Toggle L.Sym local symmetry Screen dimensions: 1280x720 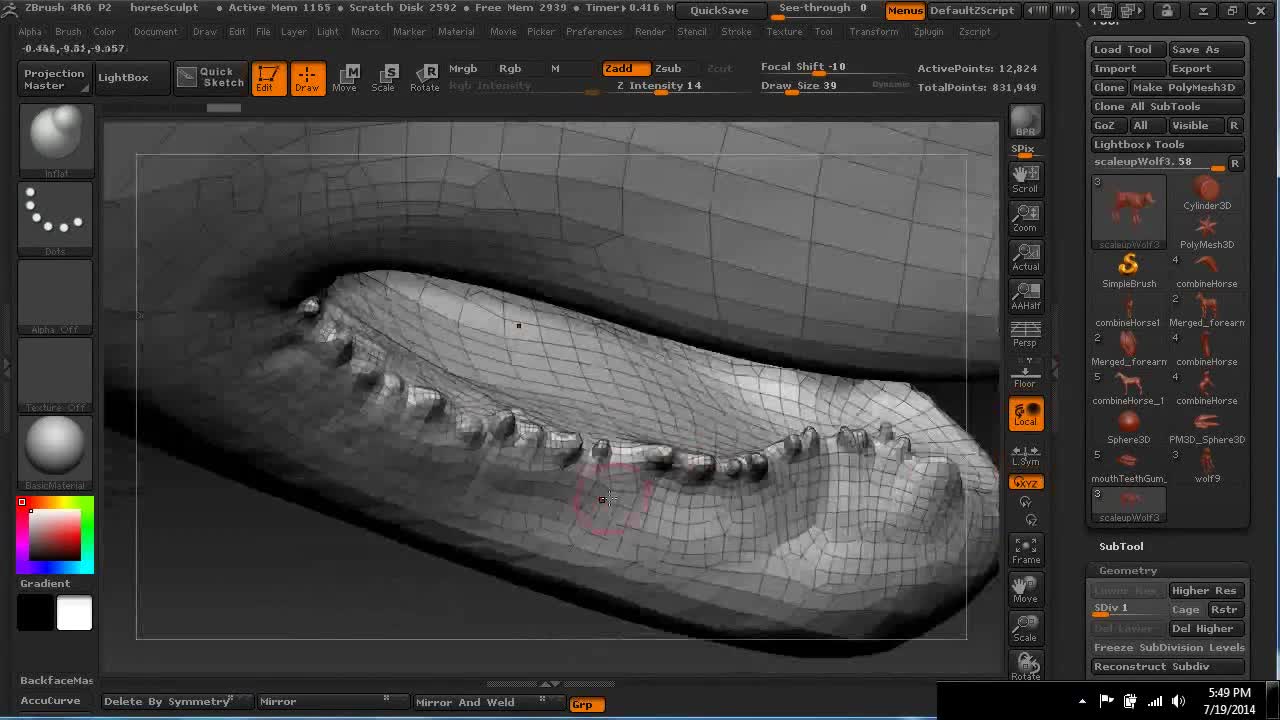(x=1025, y=454)
